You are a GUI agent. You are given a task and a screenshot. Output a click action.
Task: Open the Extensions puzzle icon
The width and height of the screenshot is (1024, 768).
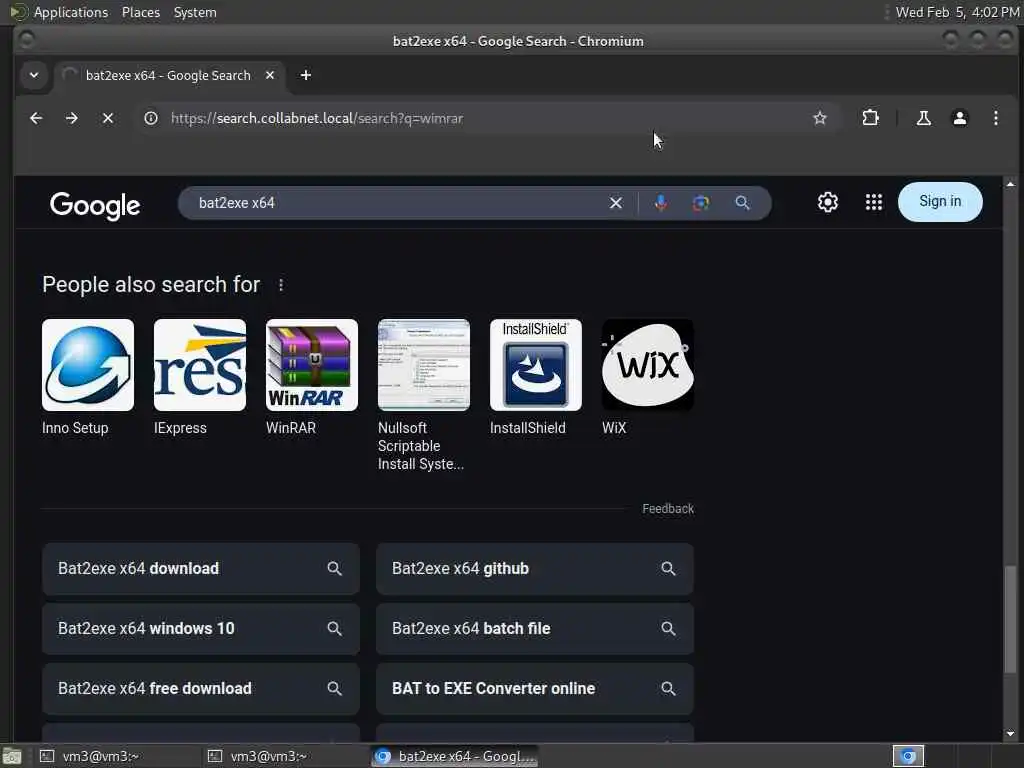pos(870,118)
